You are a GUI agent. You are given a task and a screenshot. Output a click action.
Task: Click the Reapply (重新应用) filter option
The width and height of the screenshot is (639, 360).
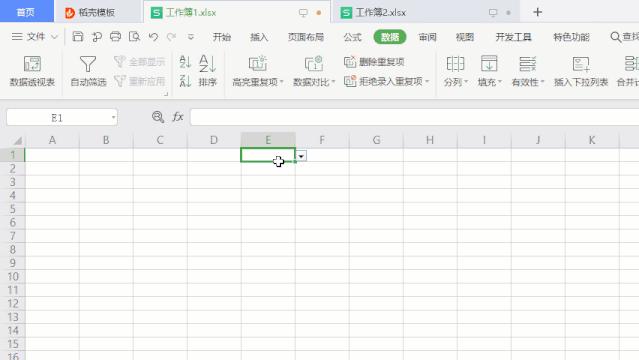[x=140, y=81]
